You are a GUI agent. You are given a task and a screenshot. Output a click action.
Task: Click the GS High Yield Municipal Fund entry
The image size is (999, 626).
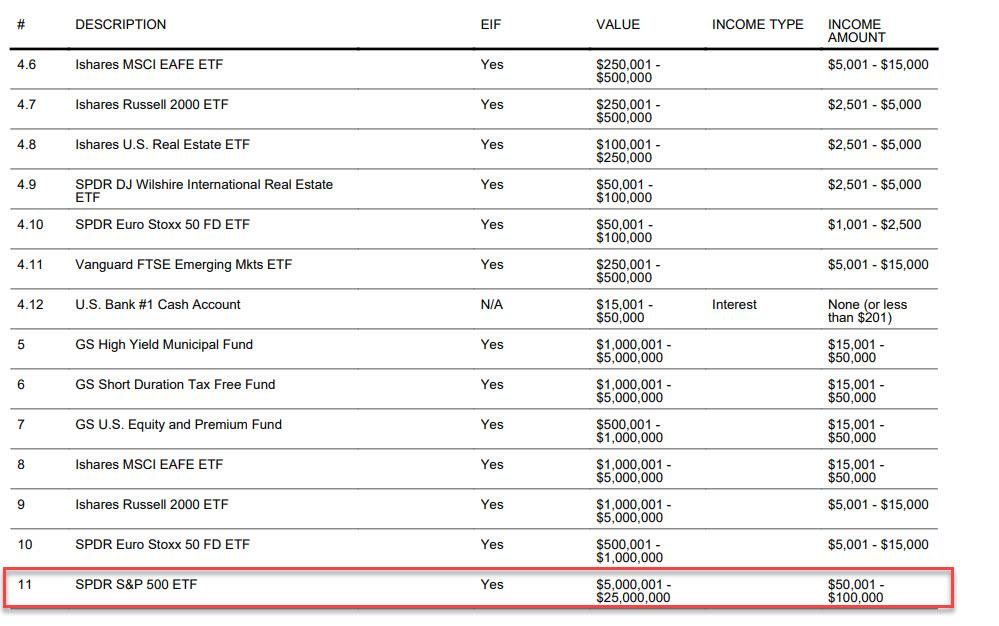163,344
